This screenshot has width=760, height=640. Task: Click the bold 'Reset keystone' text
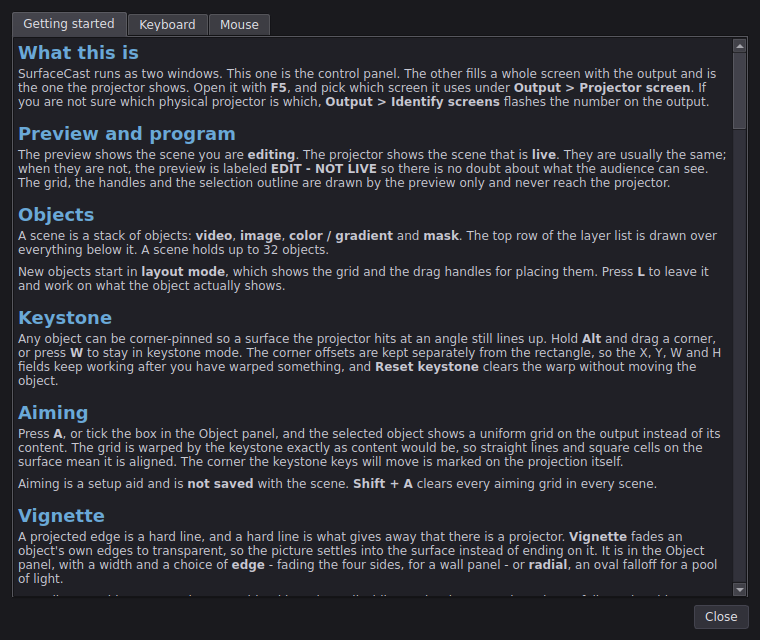pyautogui.click(x=427, y=367)
